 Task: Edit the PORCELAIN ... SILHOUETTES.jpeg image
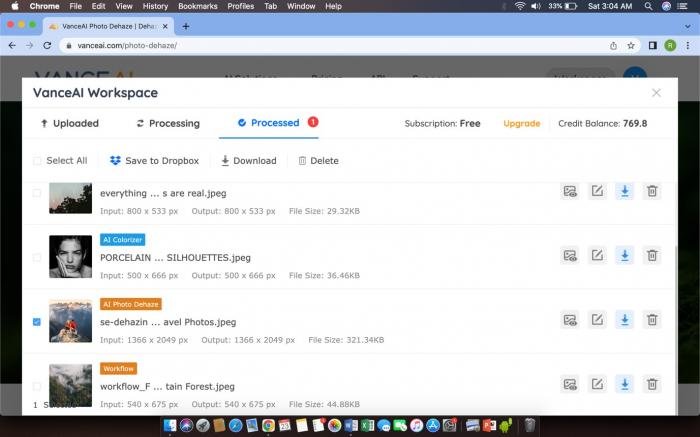coord(597,256)
